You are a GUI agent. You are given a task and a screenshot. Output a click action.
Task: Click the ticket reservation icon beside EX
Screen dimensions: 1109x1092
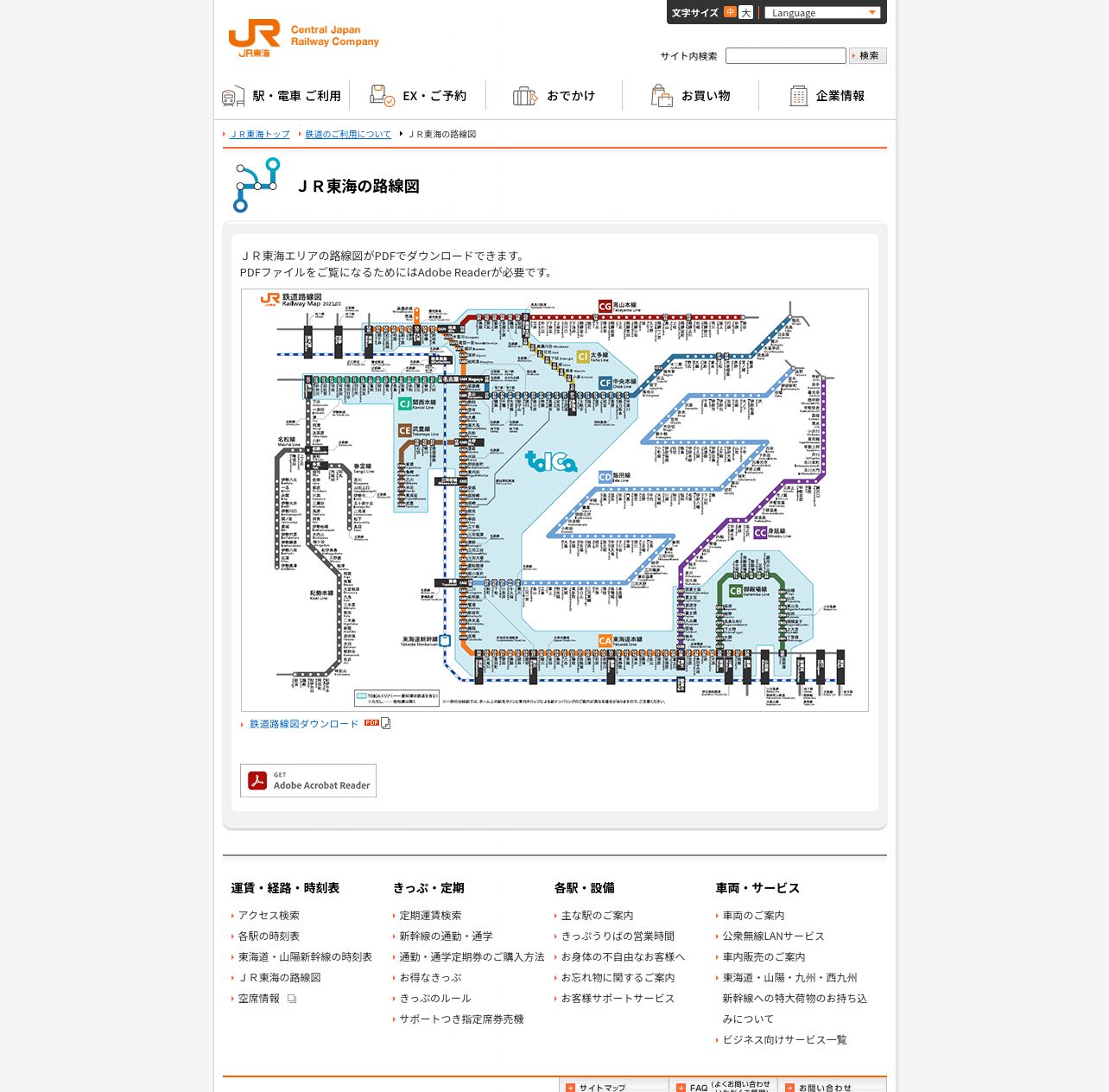[x=382, y=96]
